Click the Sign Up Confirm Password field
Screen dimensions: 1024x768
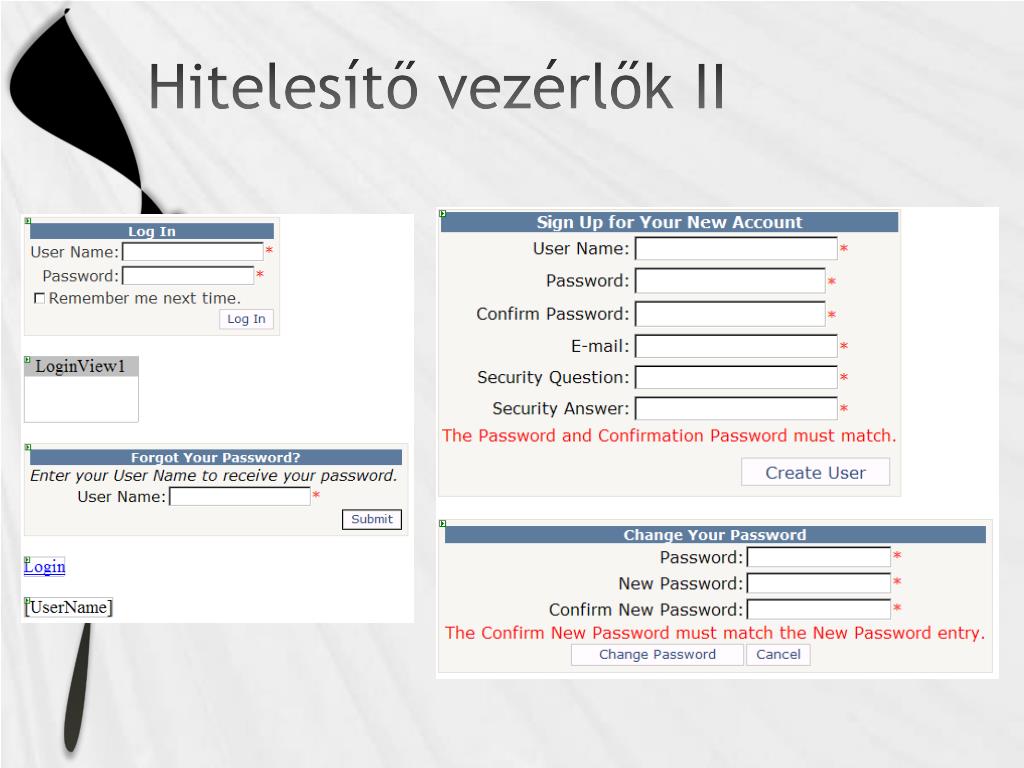click(730, 314)
